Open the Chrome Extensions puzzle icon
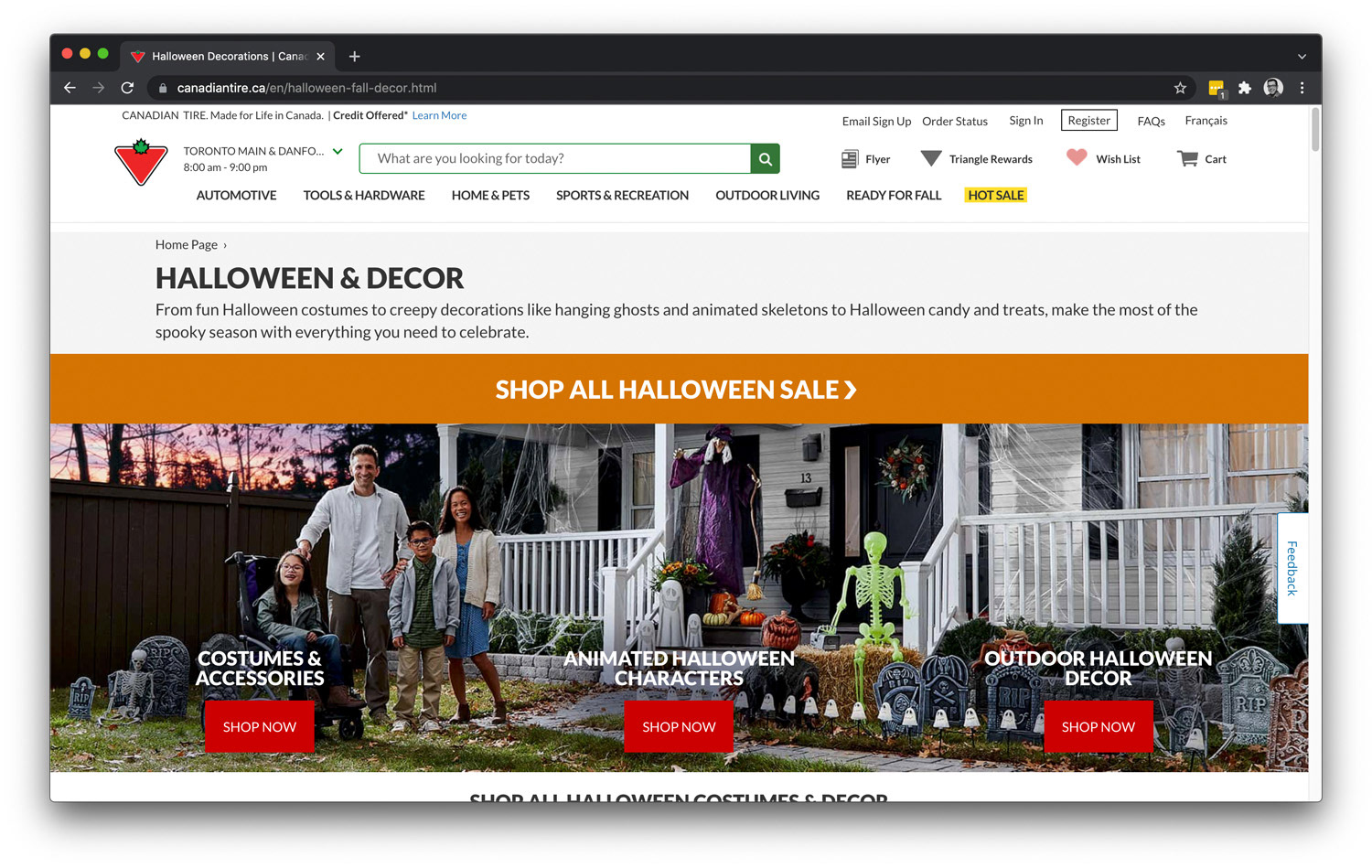The height and width of the screenshot is (868, 1372). (x=1244, y=88)
